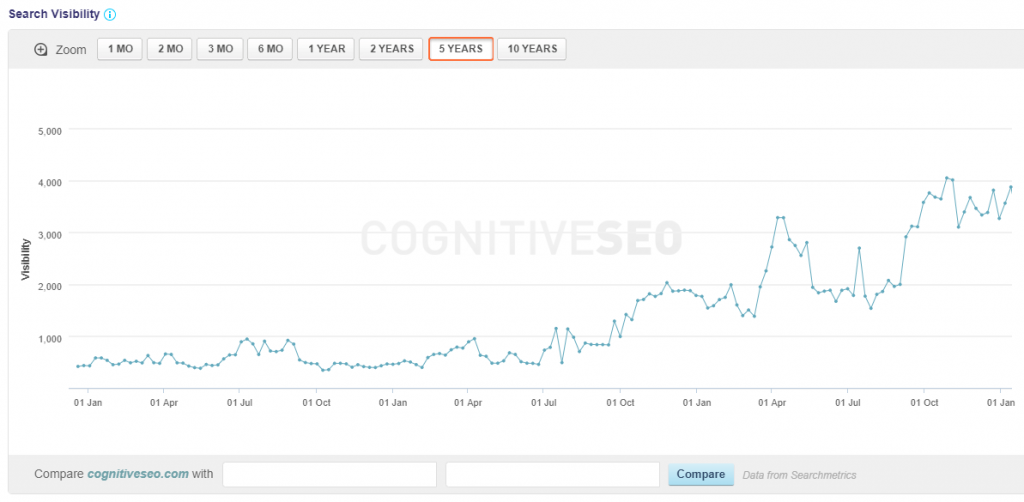The height and width of the screenshot is (502, 1024).
Task: Focus the second compare domain input field
Action: 552,474
